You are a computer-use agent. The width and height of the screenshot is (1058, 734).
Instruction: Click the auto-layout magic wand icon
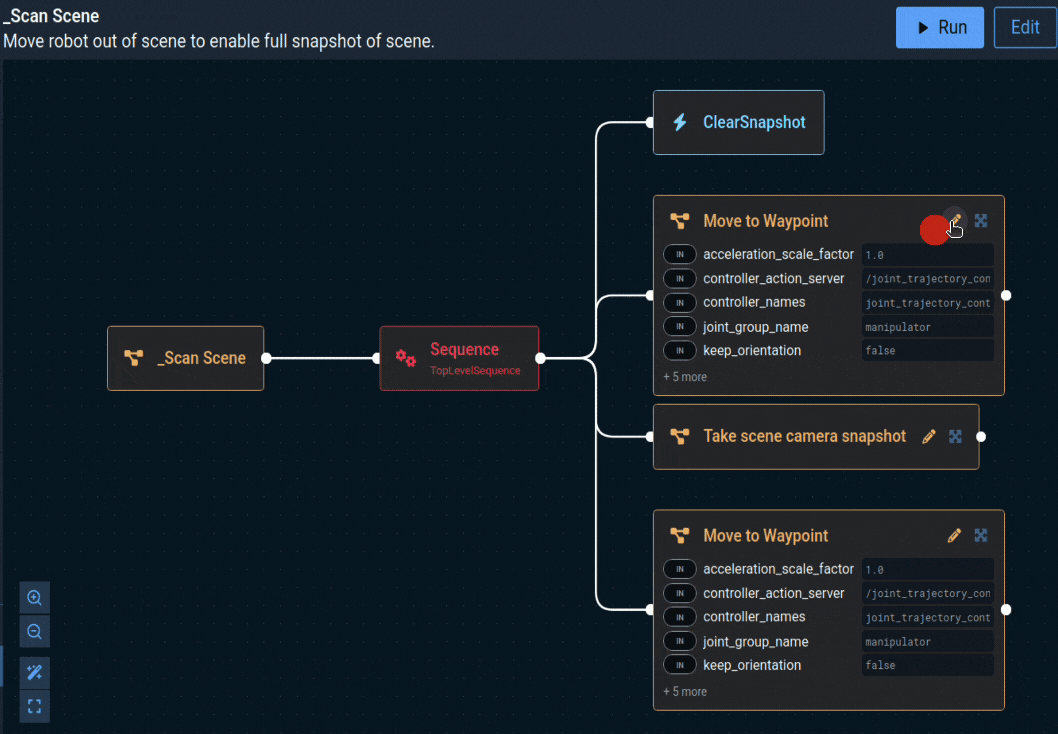pos(34,673)
